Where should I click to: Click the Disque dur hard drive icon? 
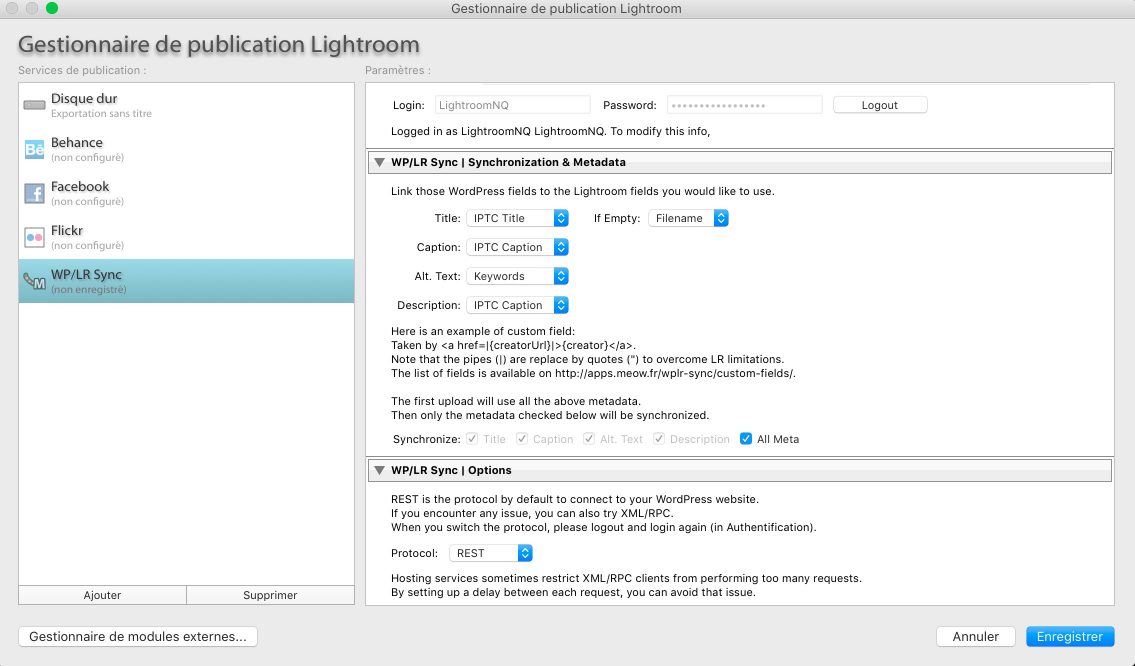(34, 105)
